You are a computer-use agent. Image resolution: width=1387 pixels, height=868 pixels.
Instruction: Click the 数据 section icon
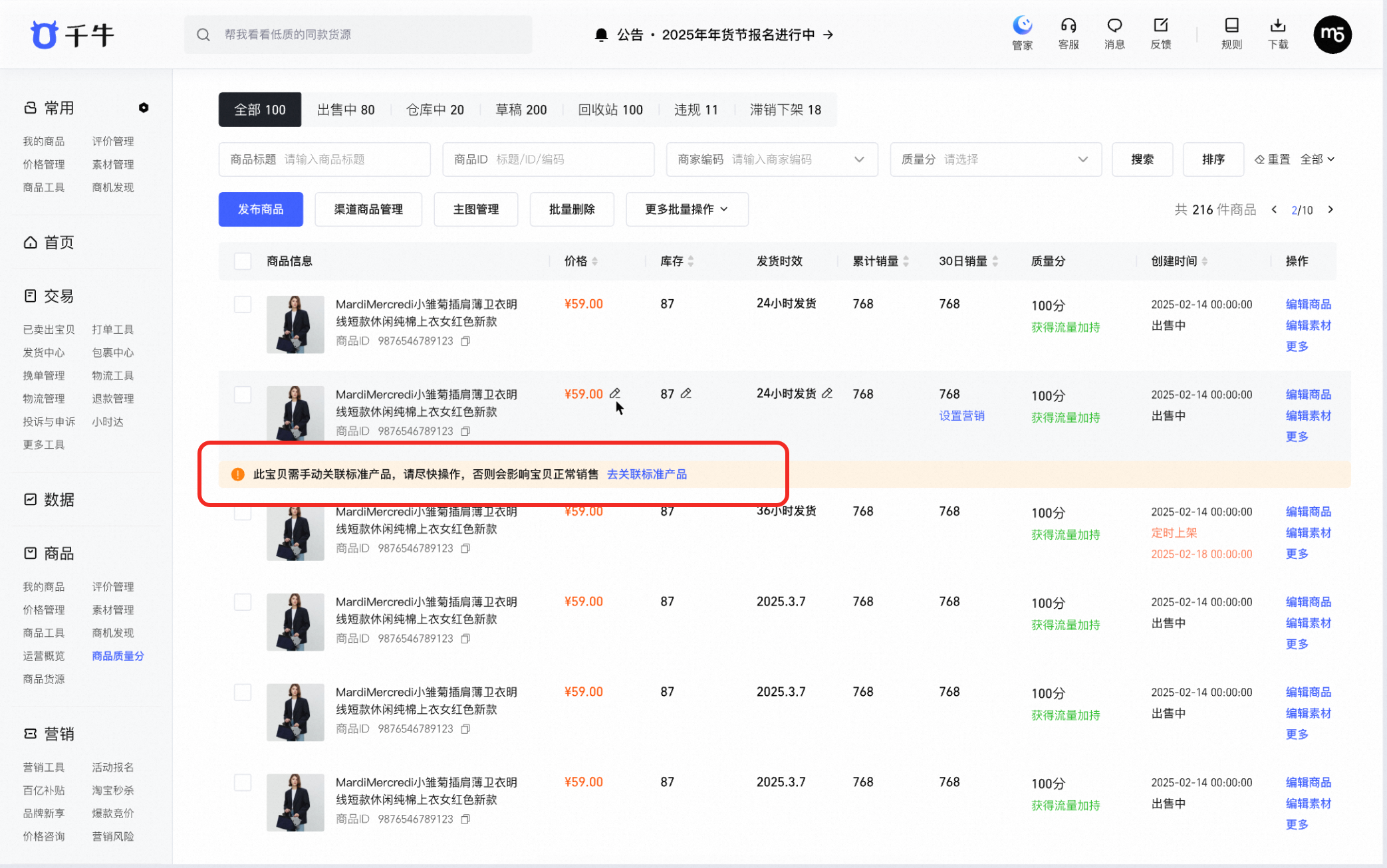(31, 499)
